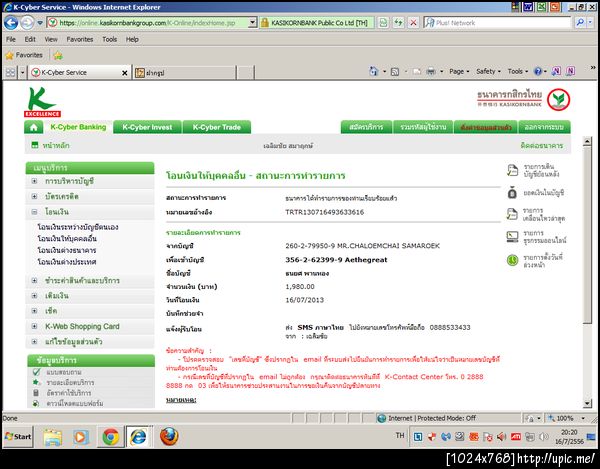
Task: Expand the K-Web Shopping Card section
Action: (34, 326)
